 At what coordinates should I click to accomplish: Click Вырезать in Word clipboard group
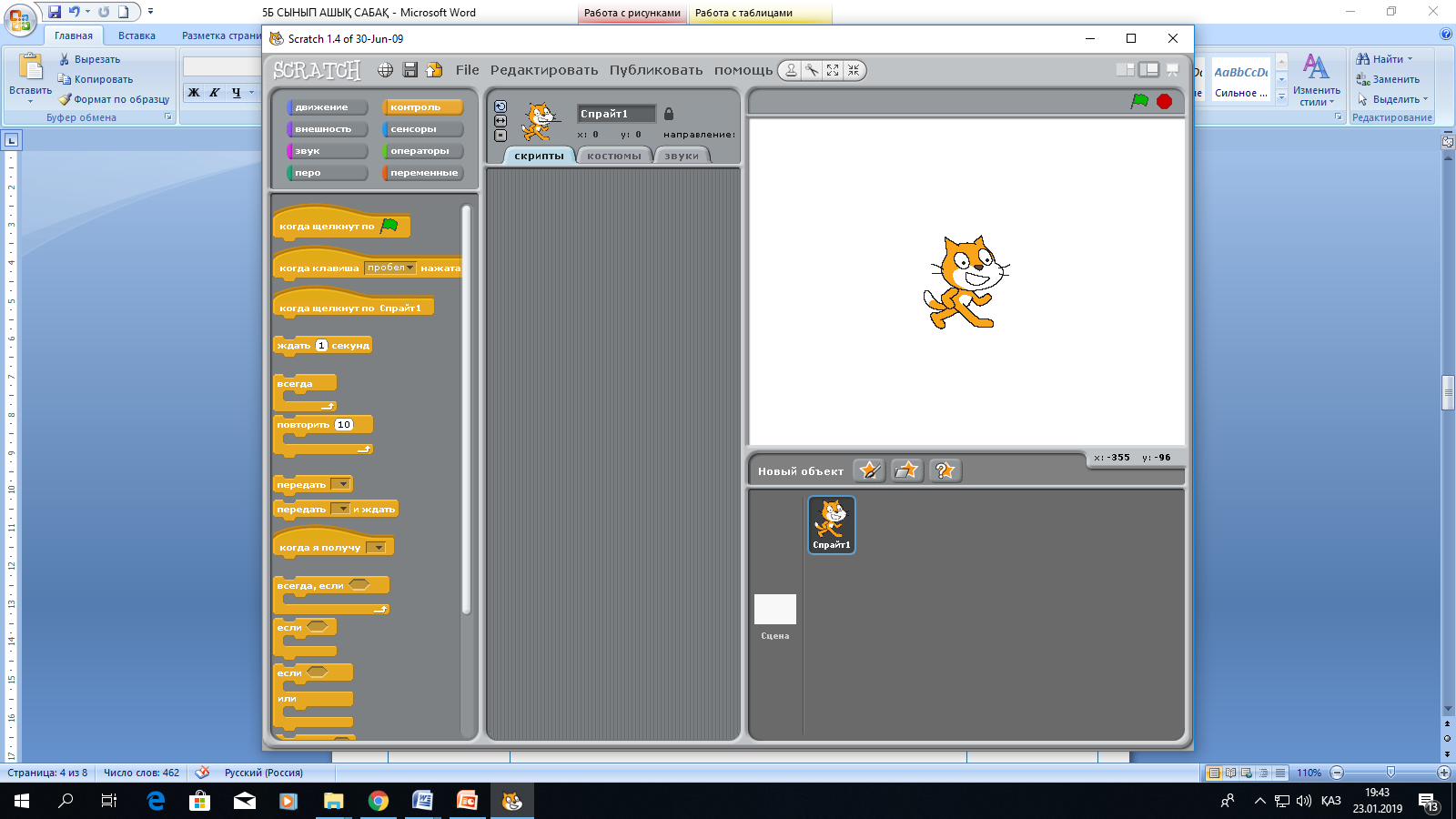pos(89,59)
